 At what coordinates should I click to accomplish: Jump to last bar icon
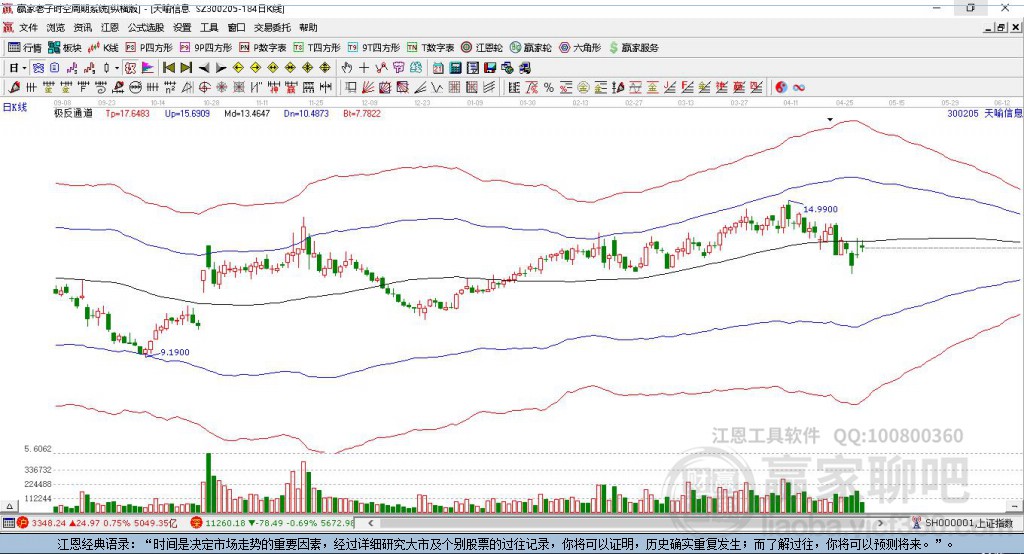186,68
